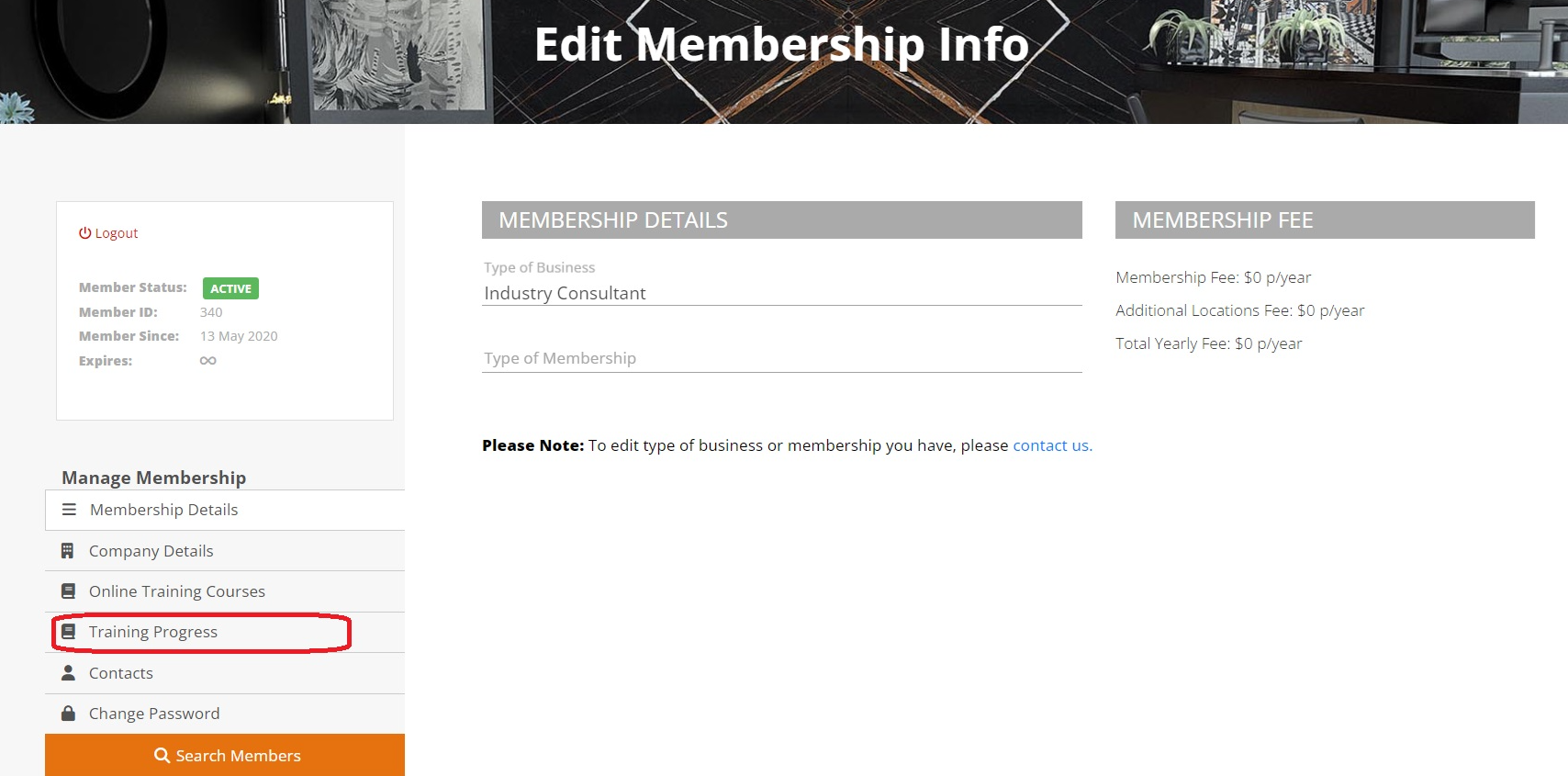The image size is (1568, 776).
Task: Click the Training Progress book icon
Action: pyautogui.click(x=68, y=632)
